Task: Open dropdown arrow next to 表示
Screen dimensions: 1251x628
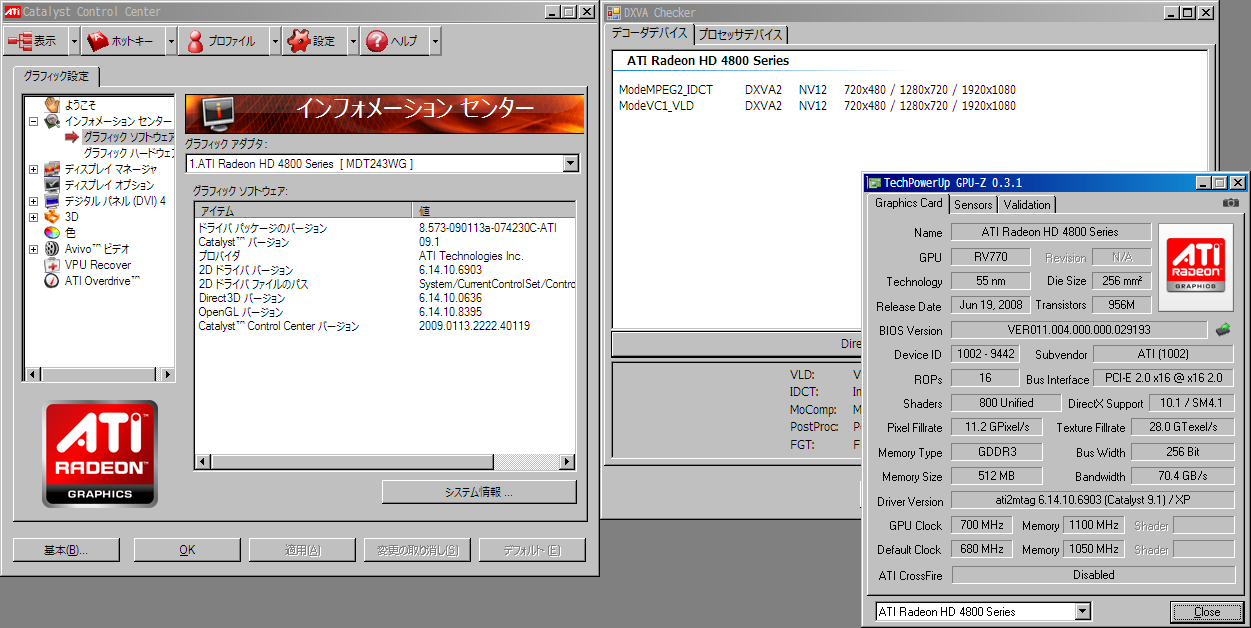Action: pyautogui.click(x=75, y=41)
